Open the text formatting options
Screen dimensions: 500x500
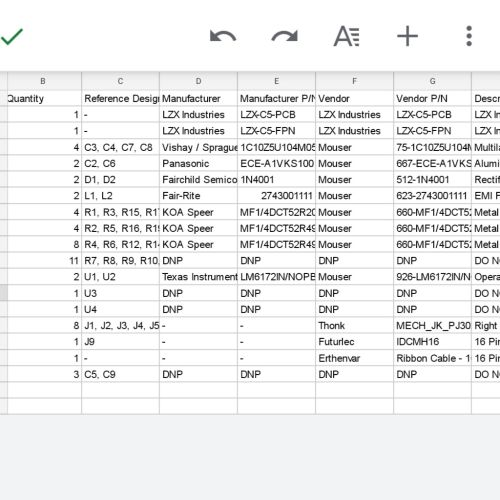pos(347,36)
